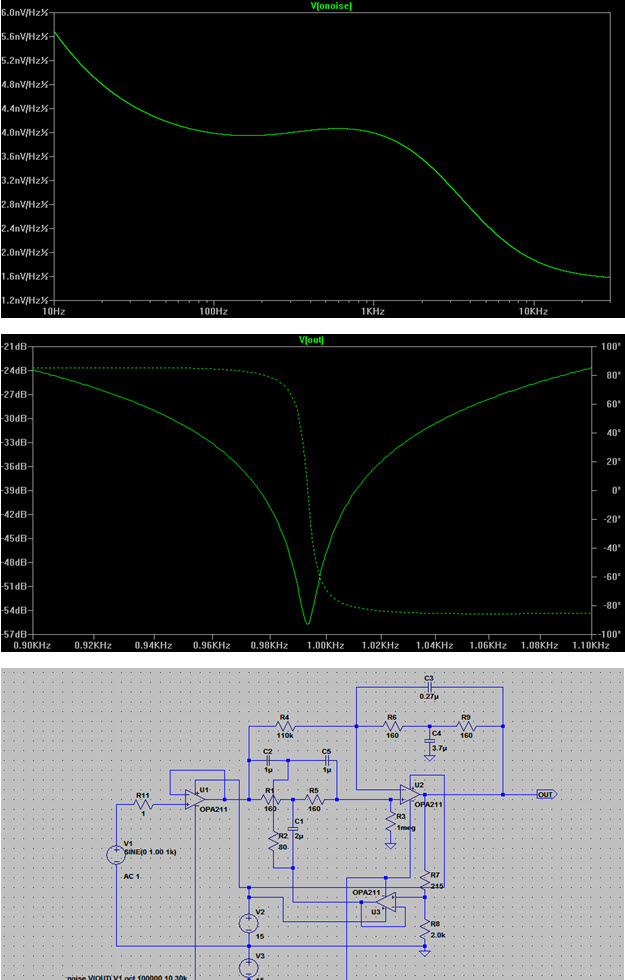Click the -24dB magnitude axis label

14,370
